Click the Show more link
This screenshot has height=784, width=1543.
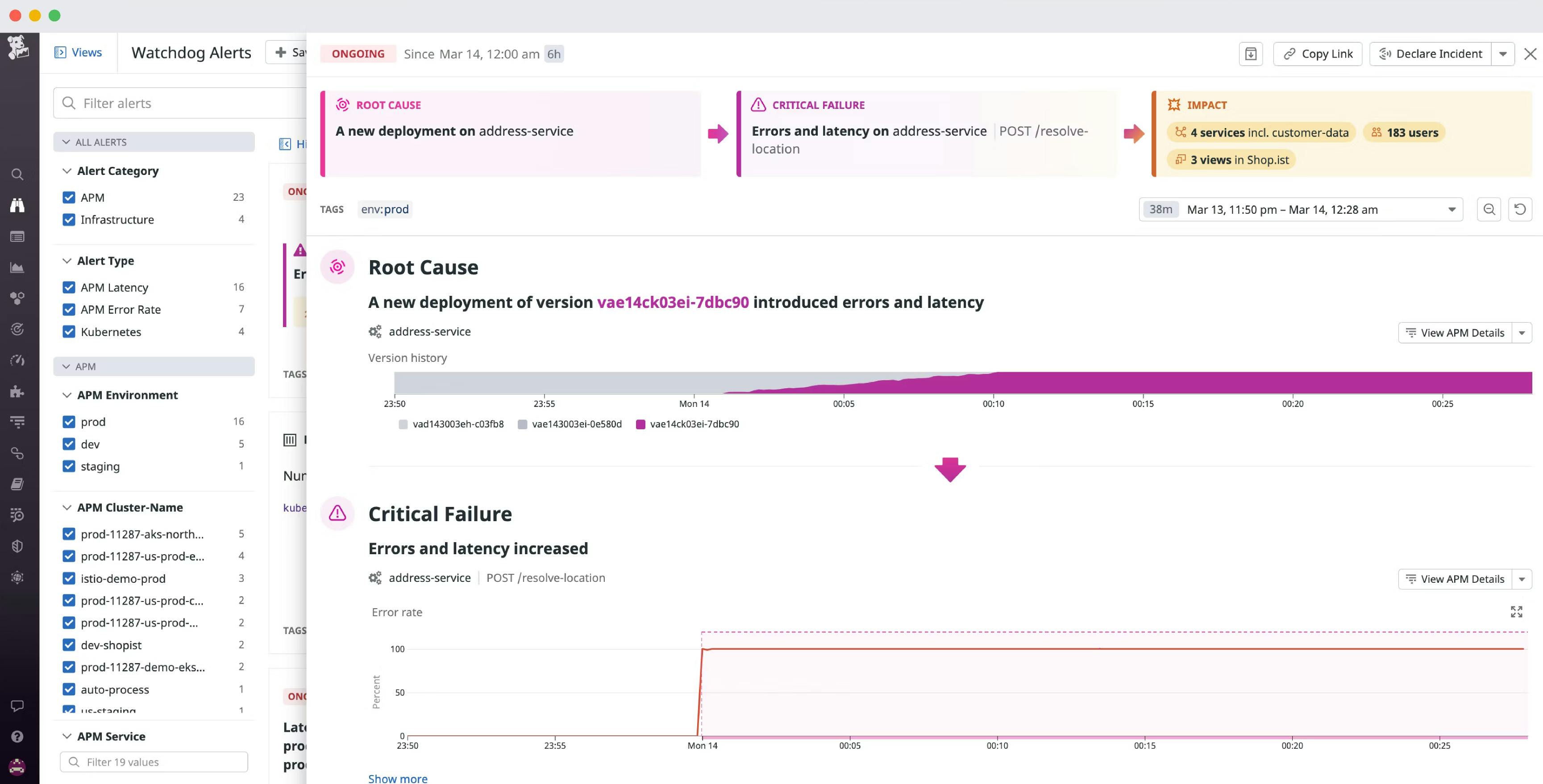[398, 778]
